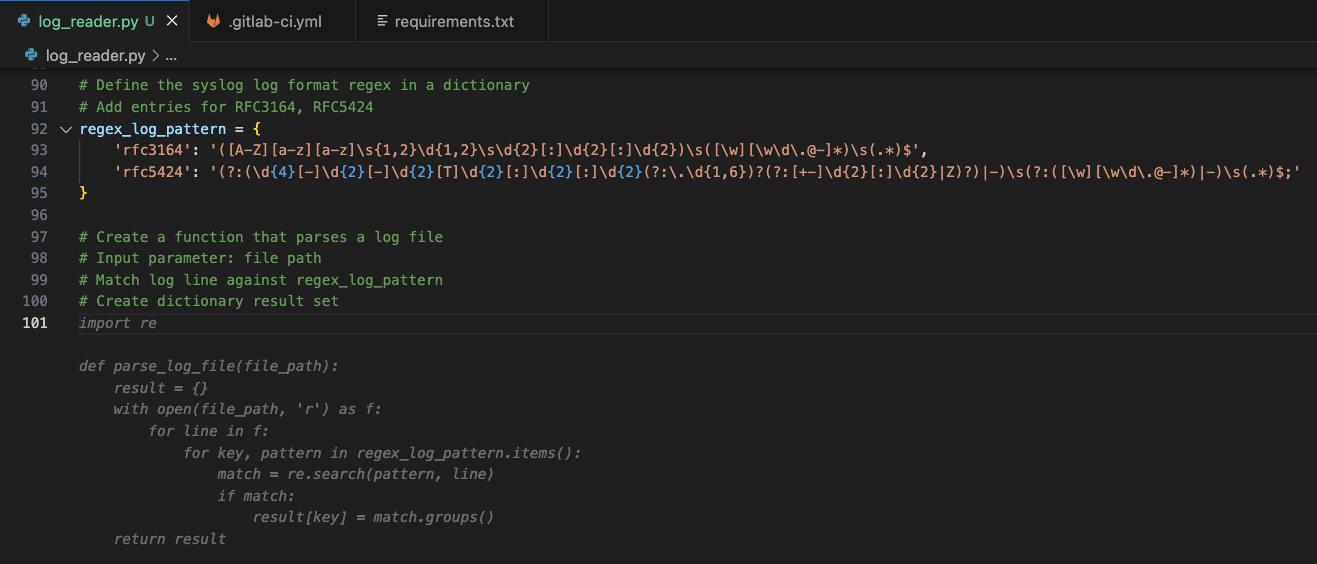The height and width of the screenshot is (564, 1317).
Task: Open the .gitlab-ci.yml tab
Action: coord(272,21)
